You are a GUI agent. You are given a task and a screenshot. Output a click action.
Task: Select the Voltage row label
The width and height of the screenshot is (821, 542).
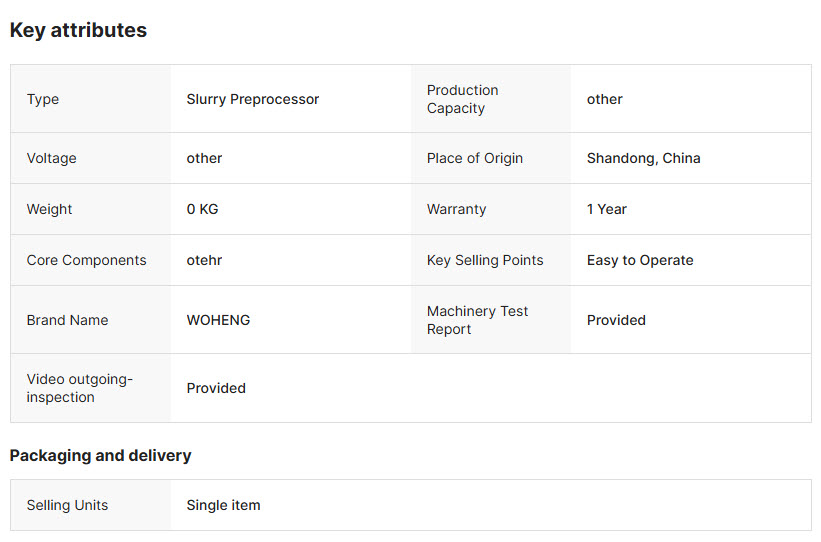point(51,158)
